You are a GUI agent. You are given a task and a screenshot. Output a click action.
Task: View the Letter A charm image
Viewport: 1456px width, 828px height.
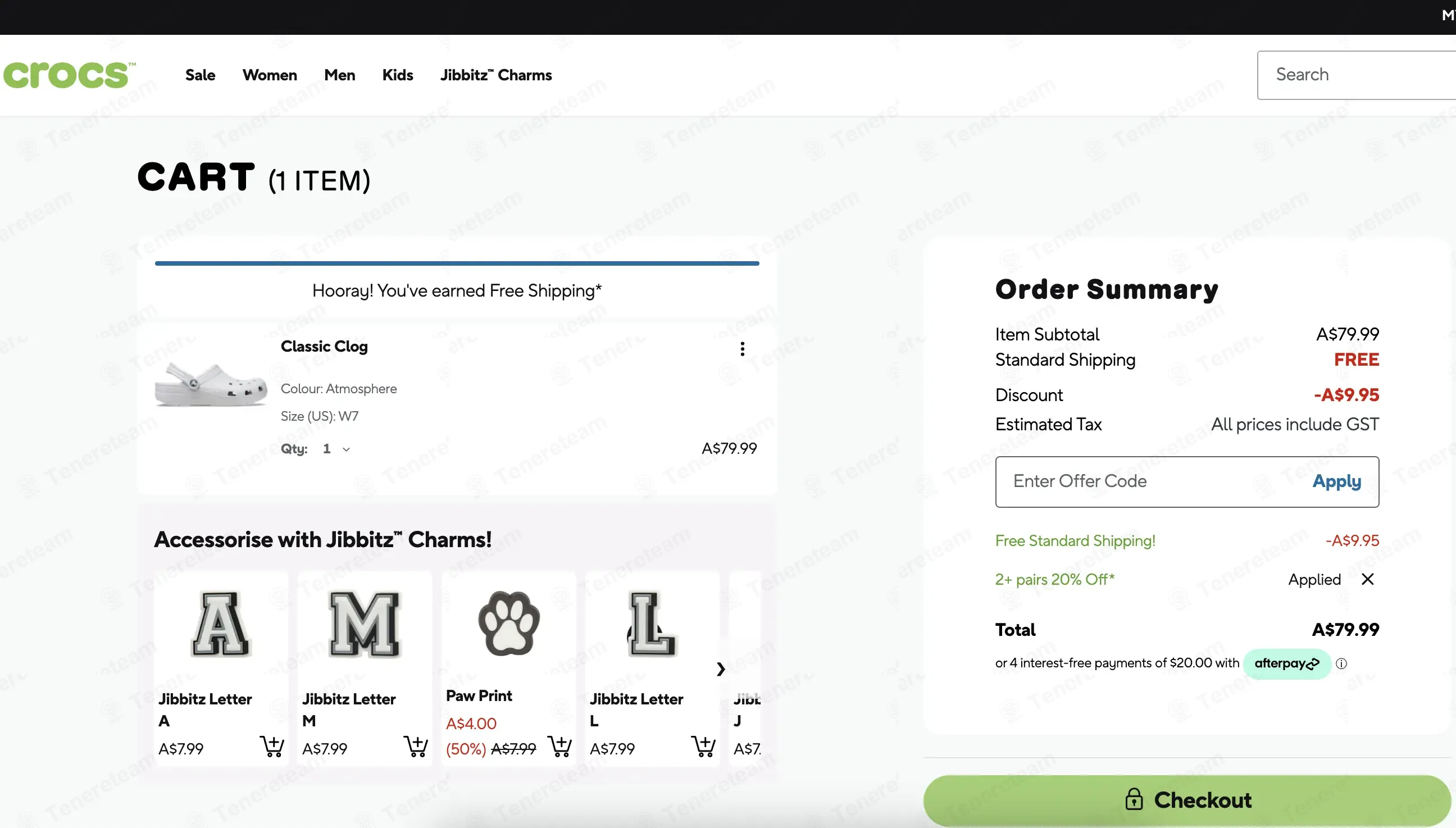click(x=221, y=624)
